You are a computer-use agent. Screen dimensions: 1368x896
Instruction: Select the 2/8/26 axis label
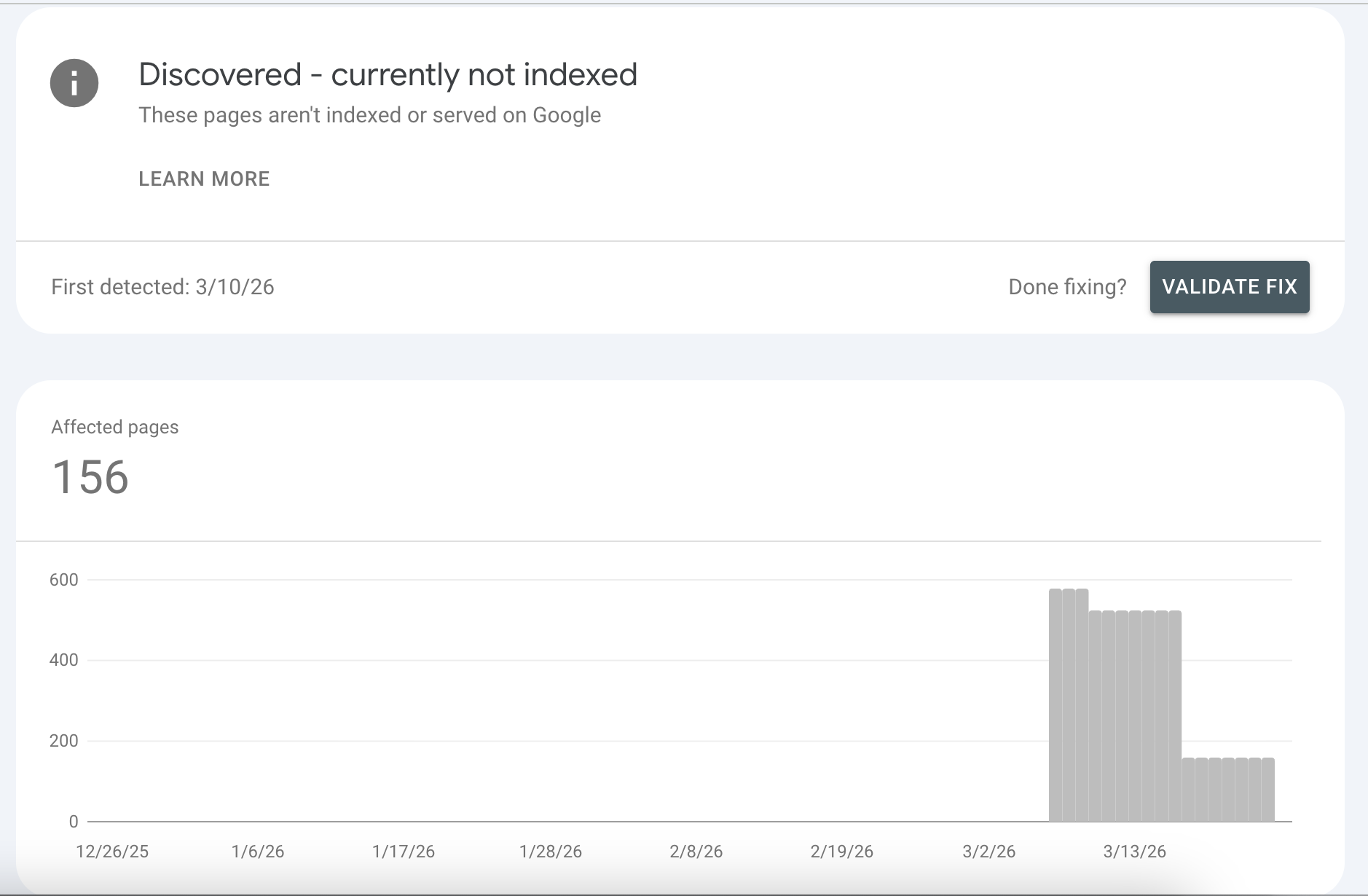[x=696, y=851]
